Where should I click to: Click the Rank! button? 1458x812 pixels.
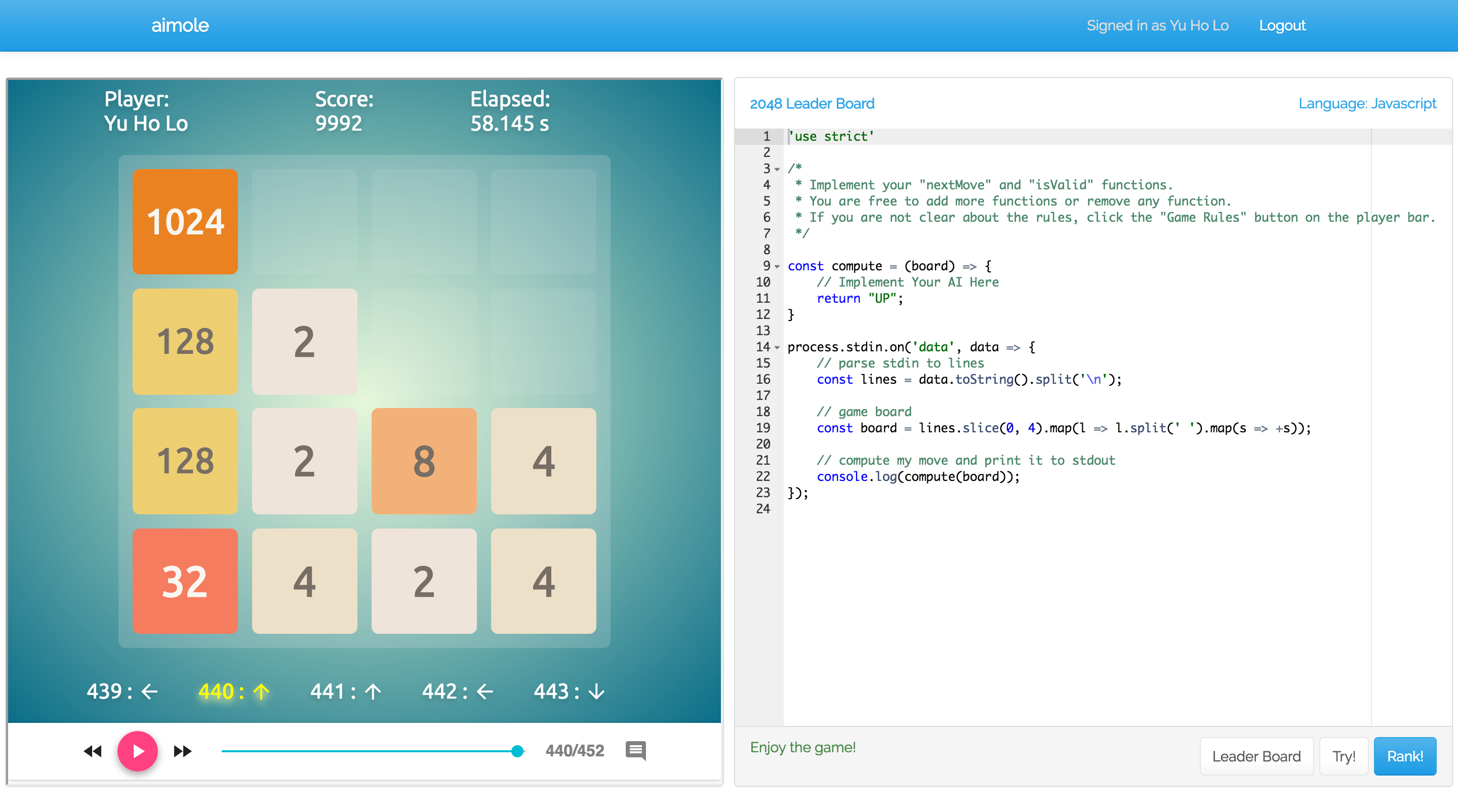point(1404,756)
